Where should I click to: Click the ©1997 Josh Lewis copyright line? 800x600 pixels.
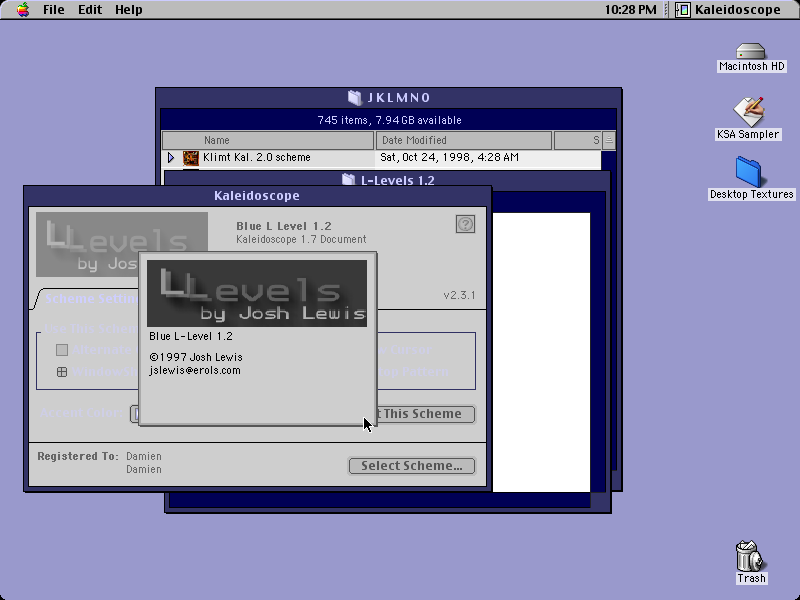(x=196, y=357)
